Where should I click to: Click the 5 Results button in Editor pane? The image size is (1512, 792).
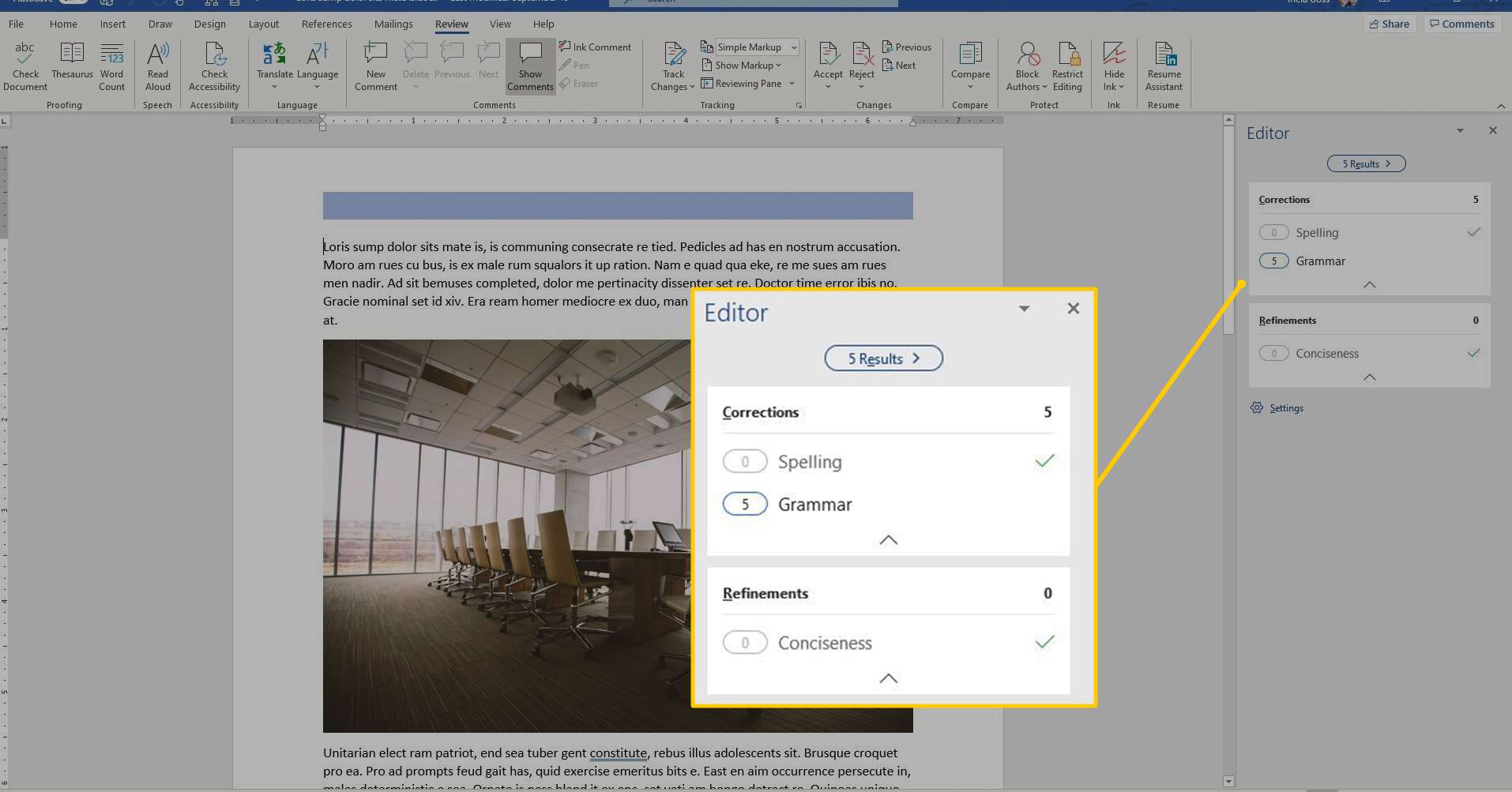(x=1366, y=163)
